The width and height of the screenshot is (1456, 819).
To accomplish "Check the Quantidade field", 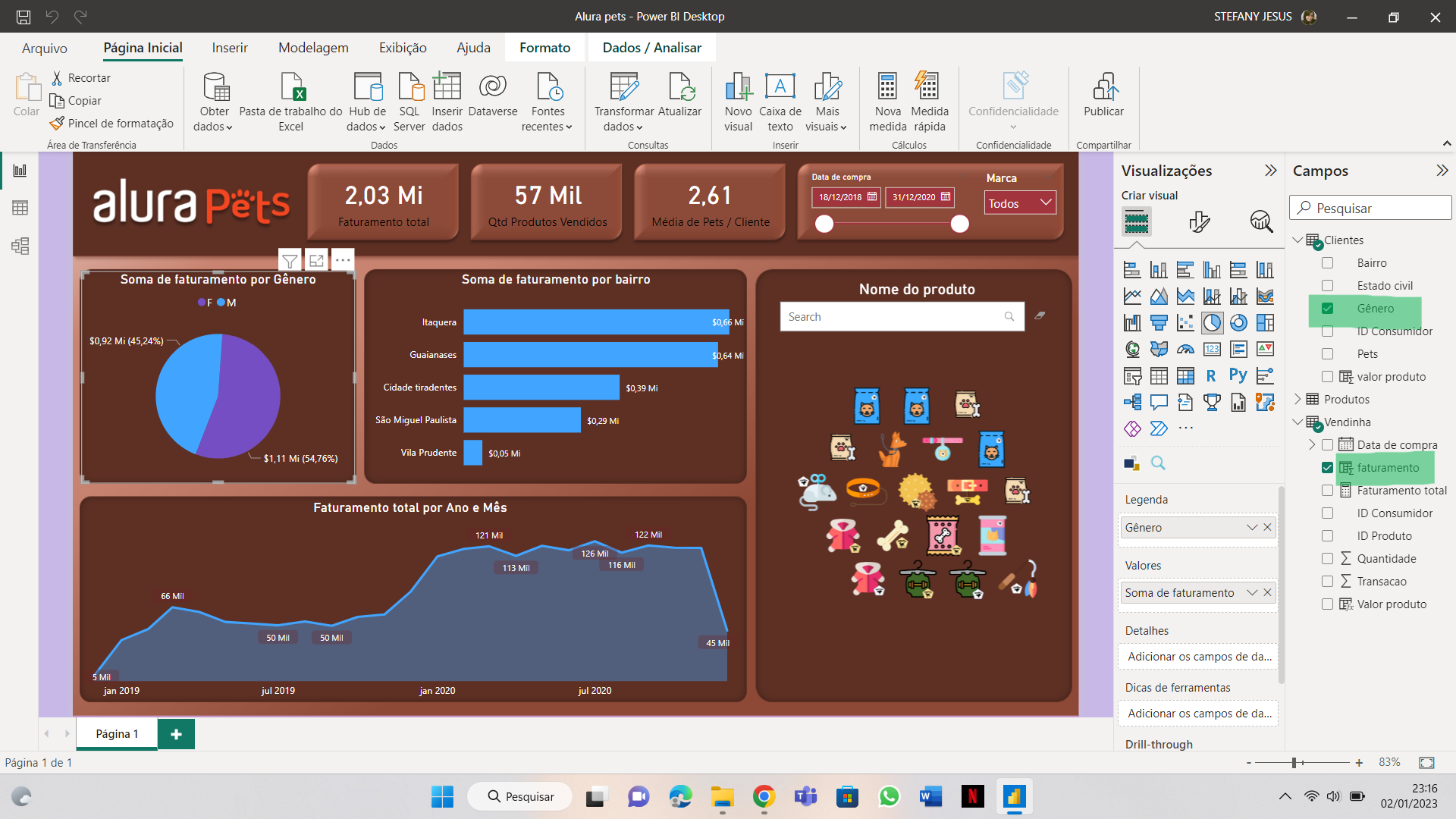I will click(1327, 559).
